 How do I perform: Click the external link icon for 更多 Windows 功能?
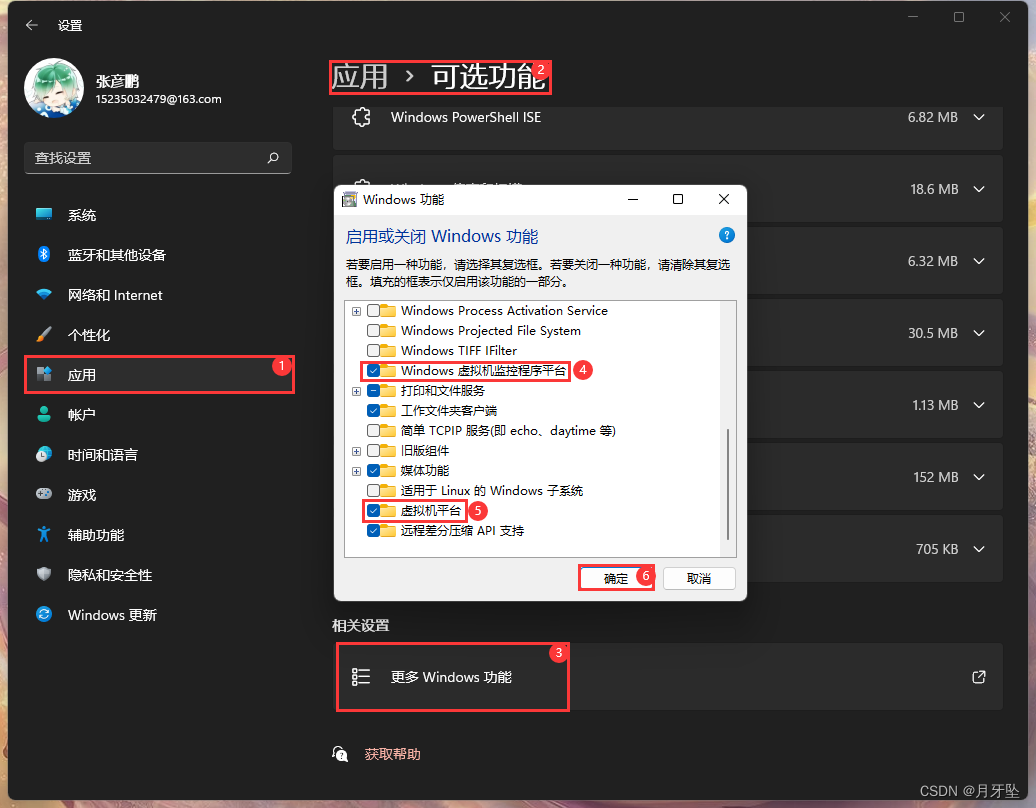tap(979, 677)
